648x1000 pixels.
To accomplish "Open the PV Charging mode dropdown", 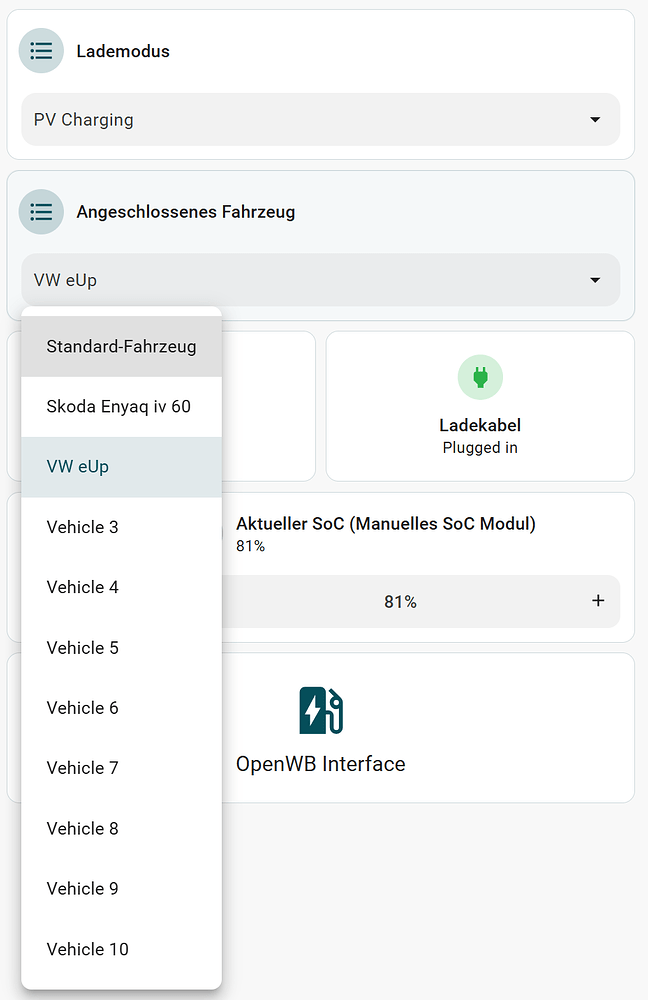I will [320, 119].
